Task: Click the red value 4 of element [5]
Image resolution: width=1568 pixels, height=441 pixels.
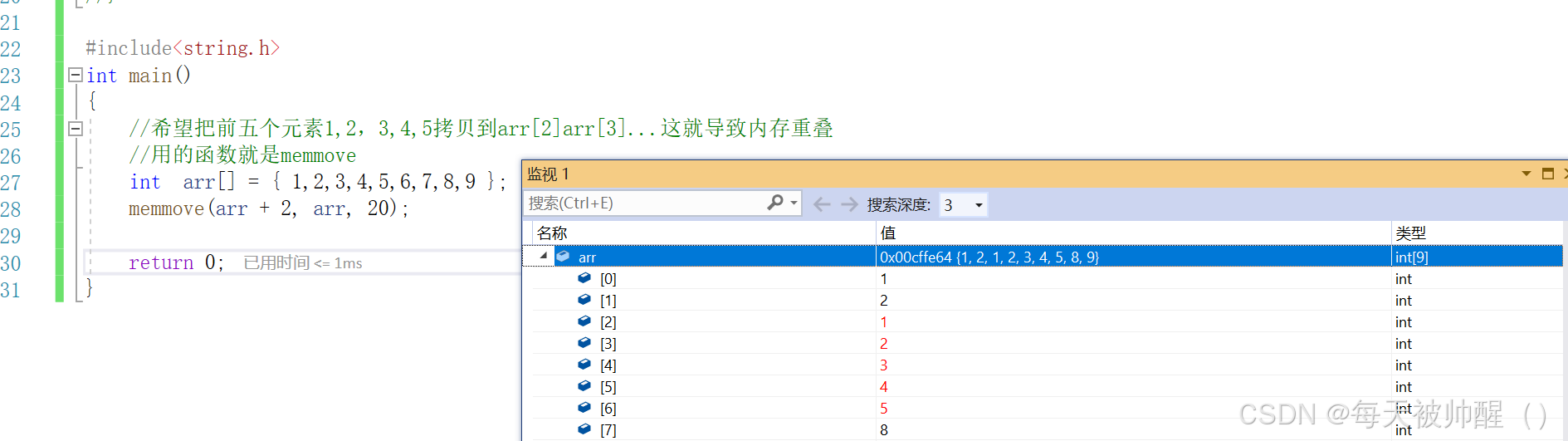Action: (x=884, y=387)
